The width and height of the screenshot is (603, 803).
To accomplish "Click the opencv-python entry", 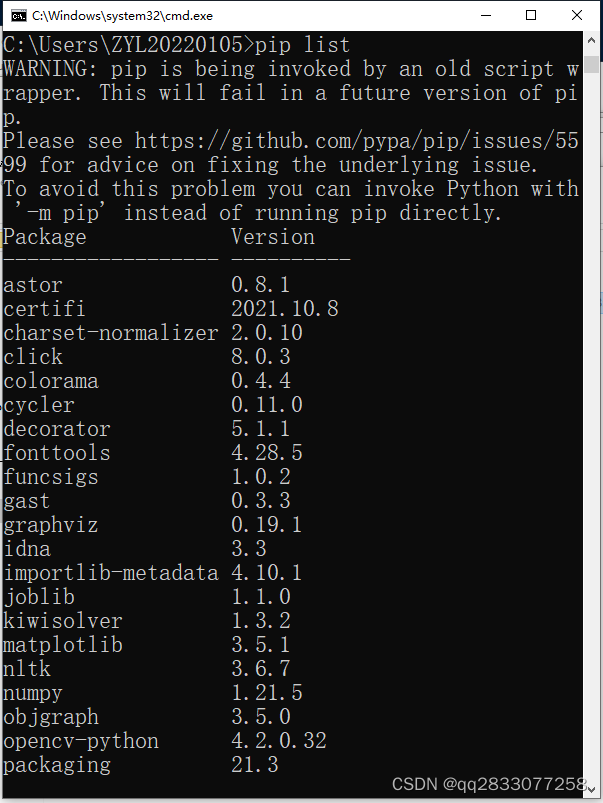I will point(80,740).
